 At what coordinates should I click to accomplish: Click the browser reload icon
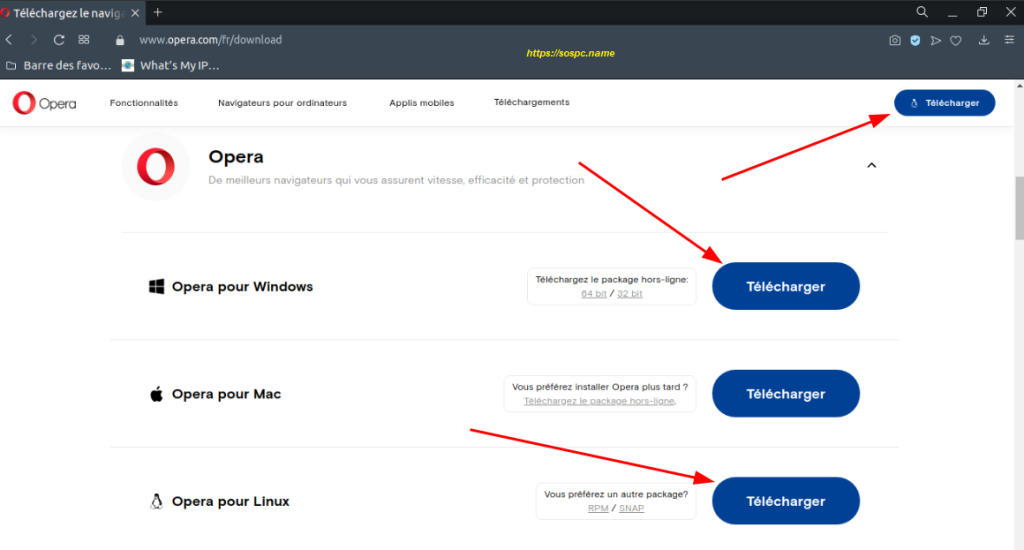pyautogui.click(x=59, y=40)
